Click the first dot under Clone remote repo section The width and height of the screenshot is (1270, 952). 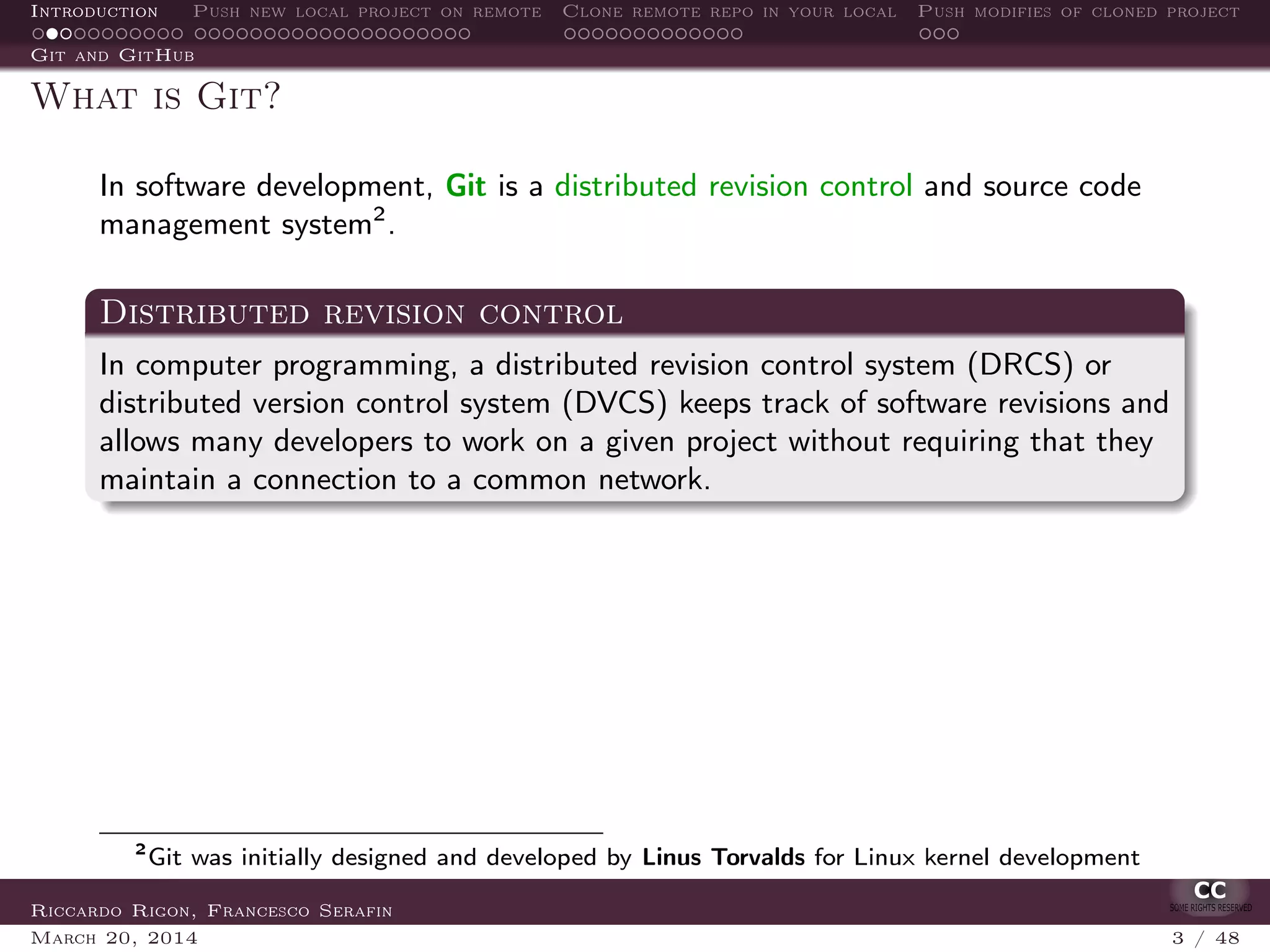tap(570, 34)
